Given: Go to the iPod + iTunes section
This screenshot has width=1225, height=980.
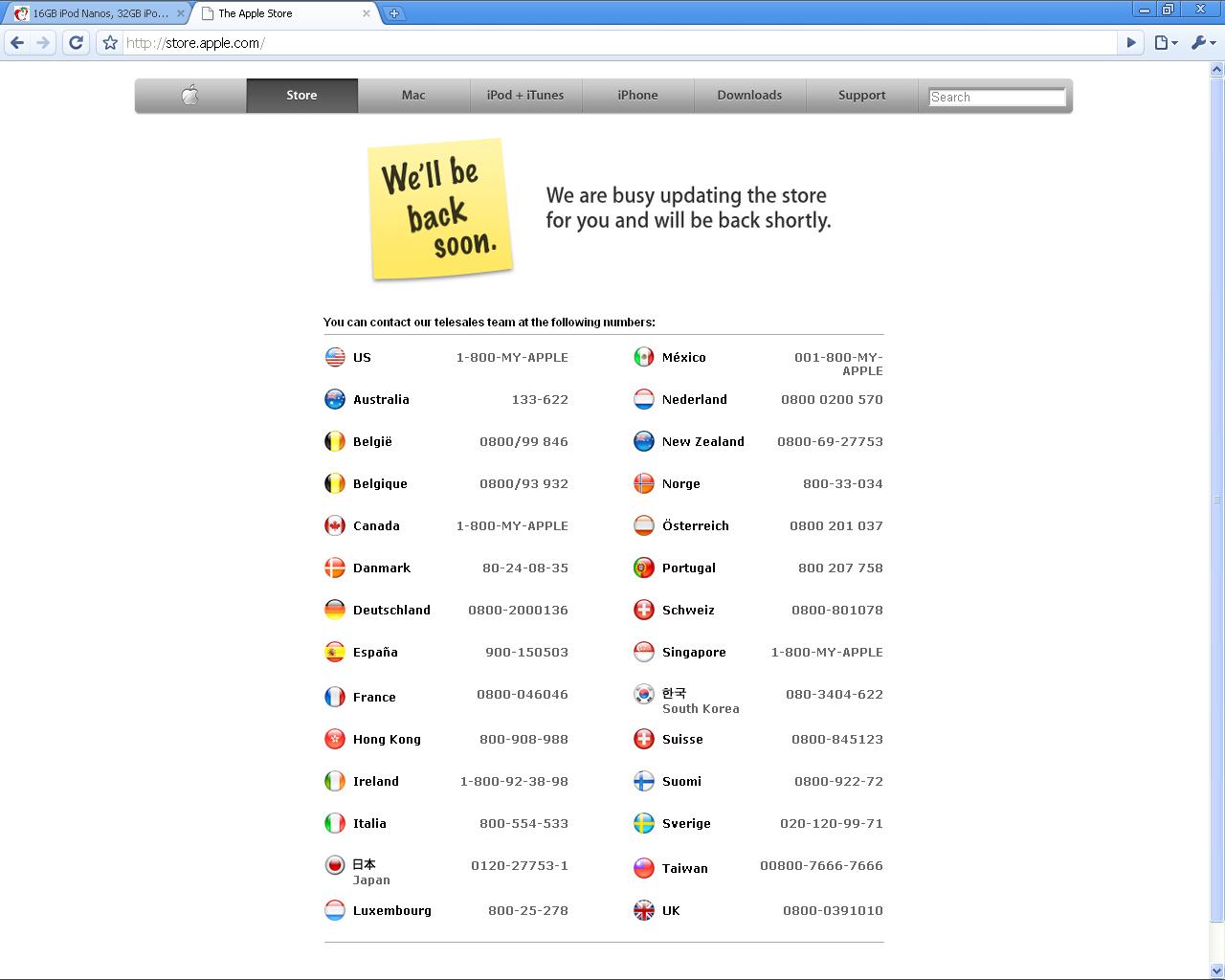Looking at the screenshot, I should [525, 95].
